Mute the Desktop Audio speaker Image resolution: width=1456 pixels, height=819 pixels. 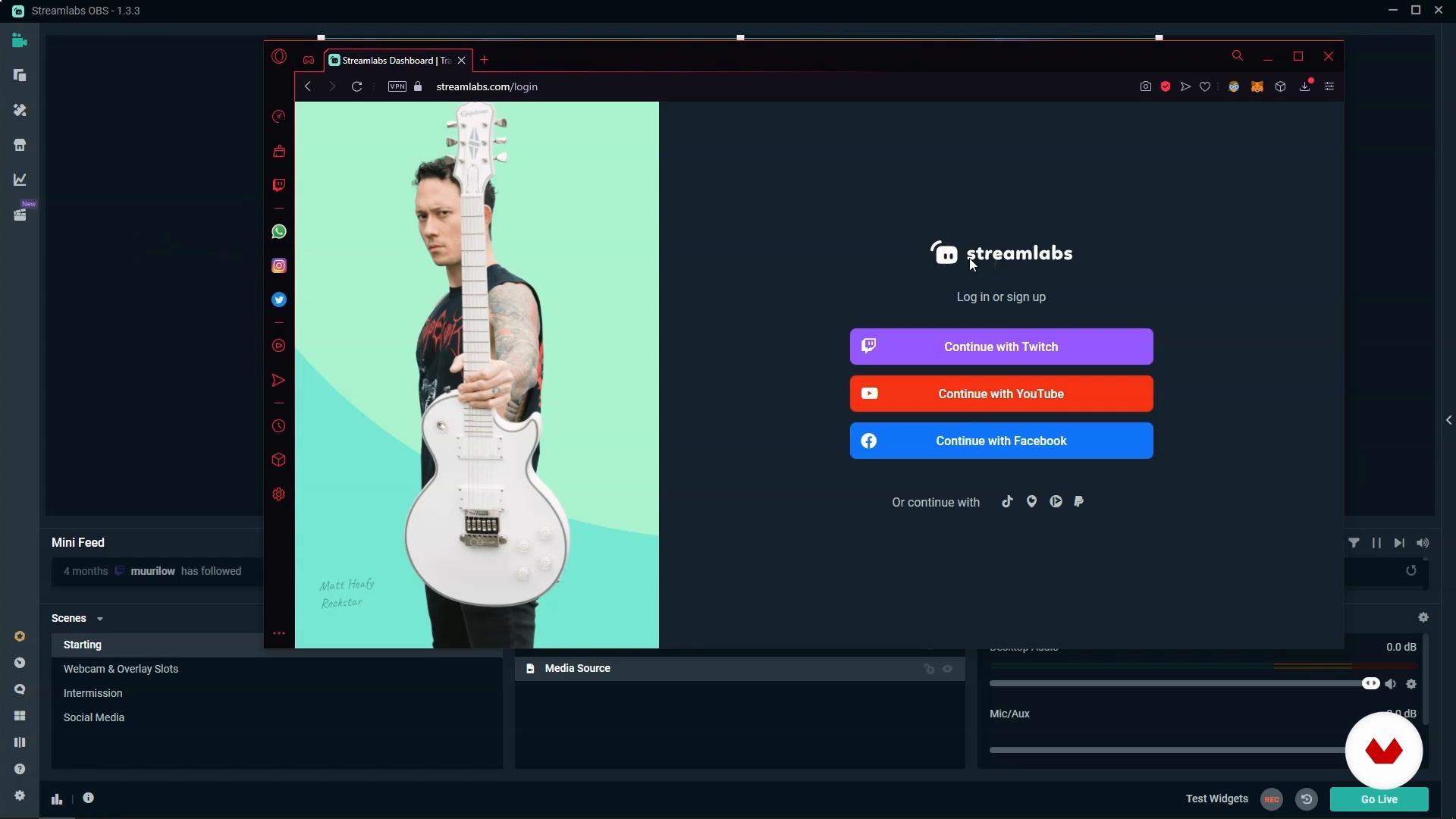(1390, 684)
